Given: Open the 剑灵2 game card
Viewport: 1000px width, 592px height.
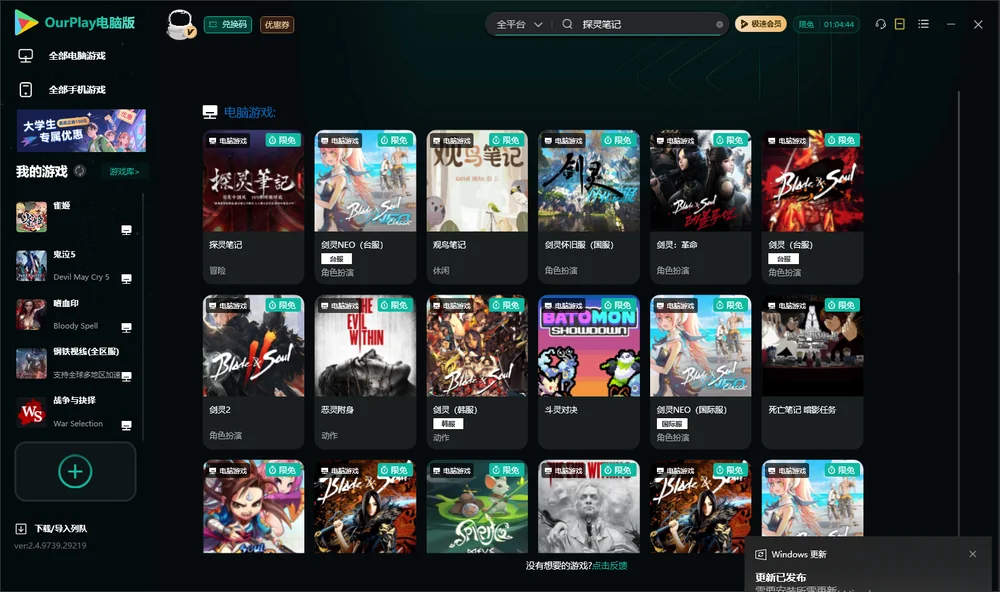Looking at the screenshot, I should tap(253, 372).
